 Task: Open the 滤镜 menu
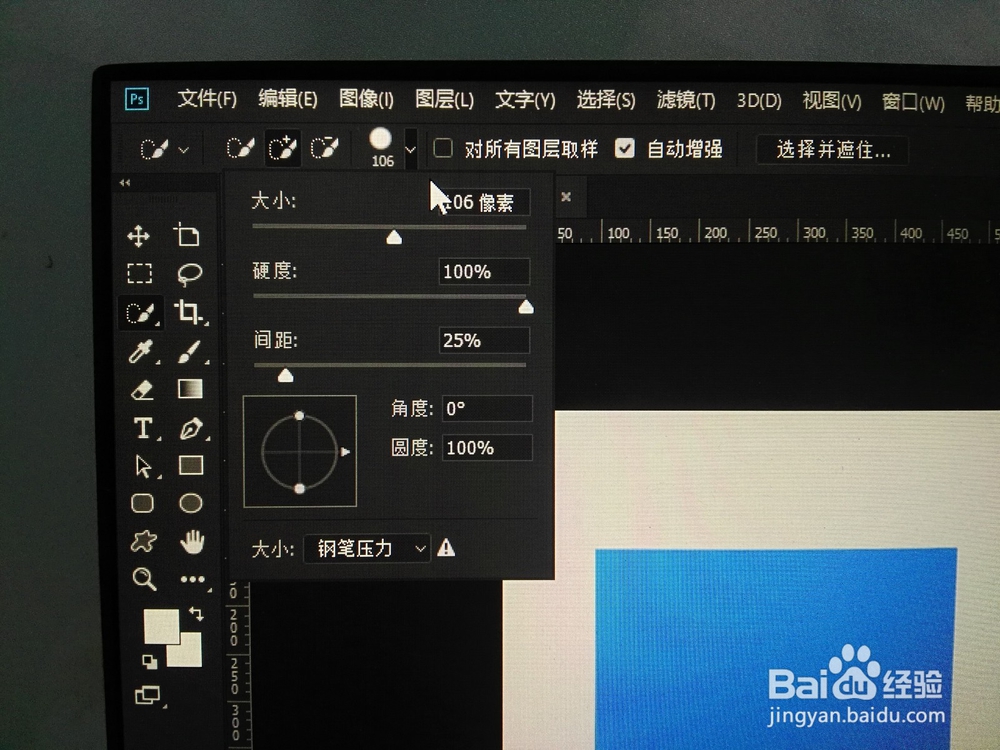point(686,99)
